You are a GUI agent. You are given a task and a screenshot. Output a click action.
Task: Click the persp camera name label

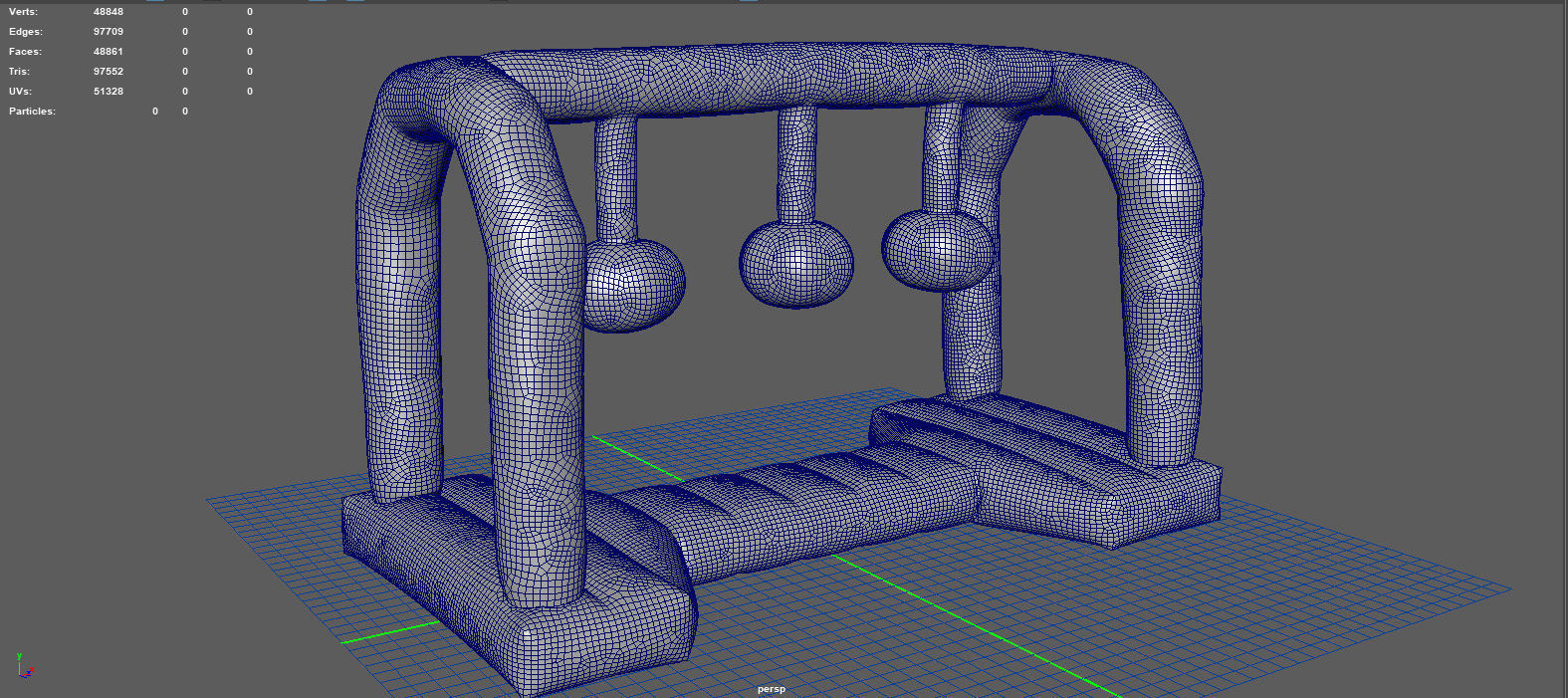[771, 689]
